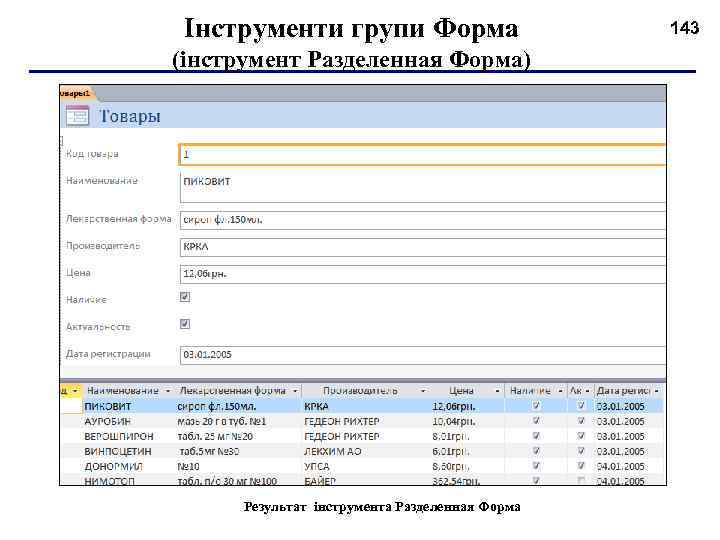This screenshot has width=720, height=540.
Task: Click the price cell 8,50грн.
Action: (x=451, y=467)
